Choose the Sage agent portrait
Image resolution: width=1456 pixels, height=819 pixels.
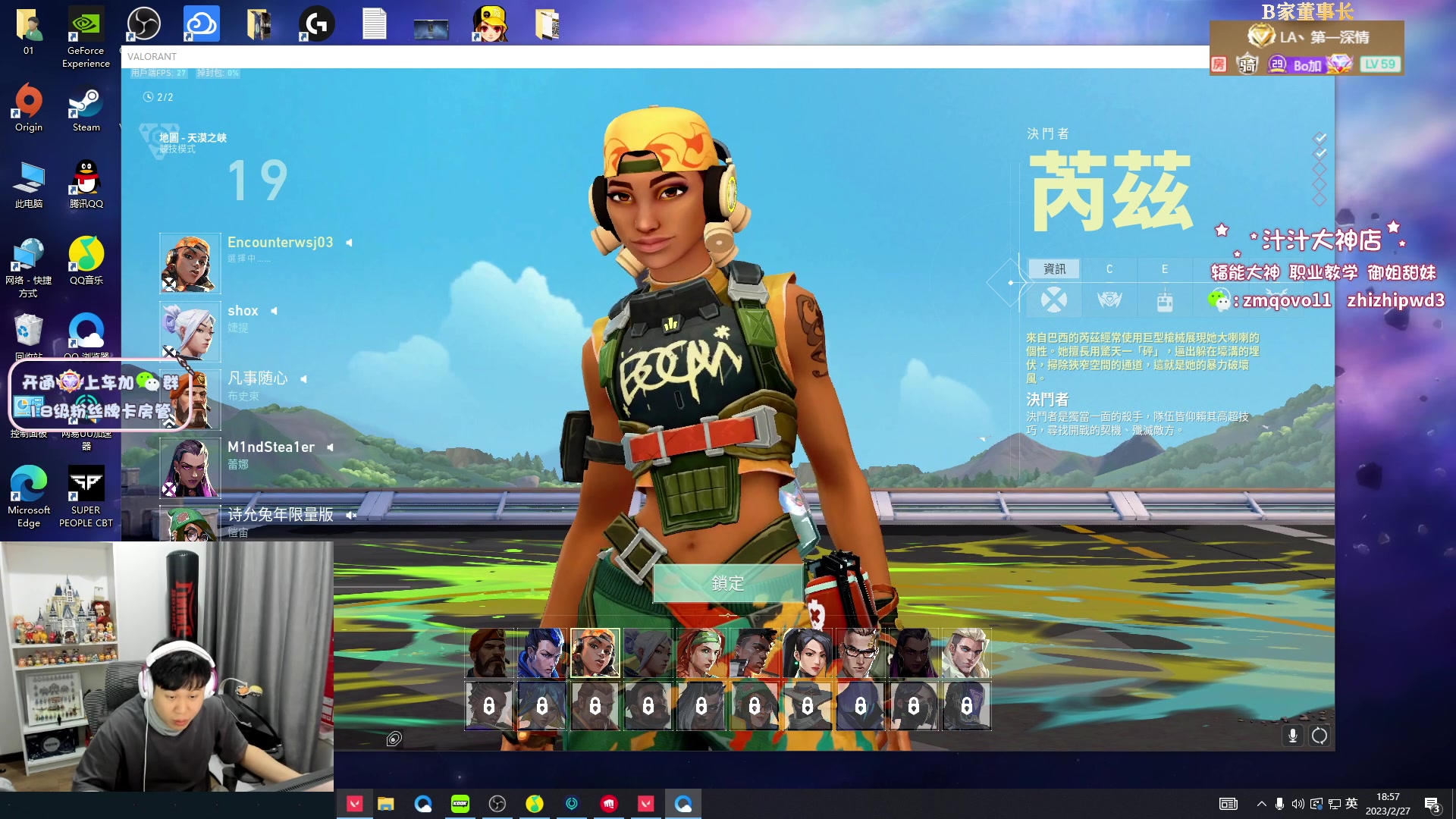pos(808,653)
